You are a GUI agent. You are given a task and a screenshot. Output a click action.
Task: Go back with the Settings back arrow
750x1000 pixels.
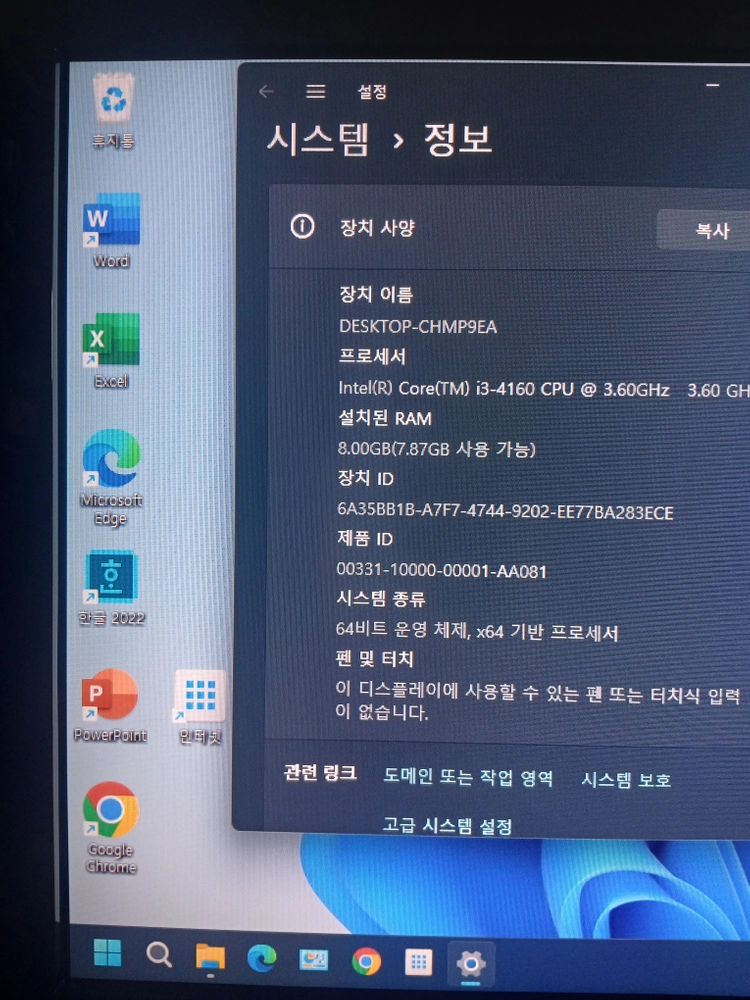pyautogui.click(x=267, y=92)
